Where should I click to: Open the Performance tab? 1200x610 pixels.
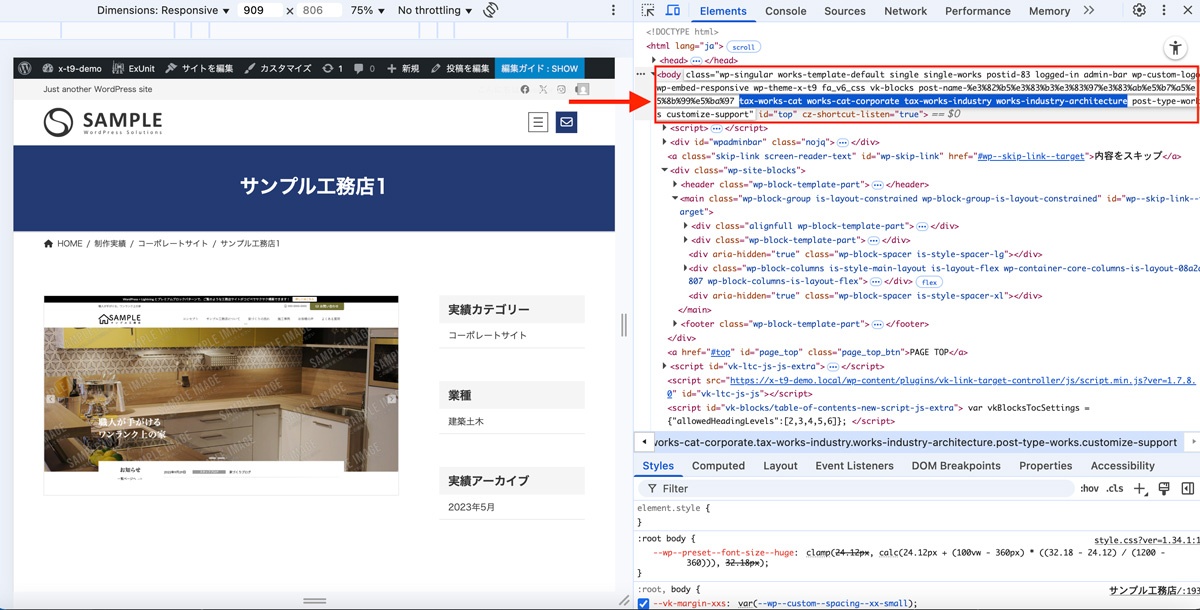[x=978, y=11]
